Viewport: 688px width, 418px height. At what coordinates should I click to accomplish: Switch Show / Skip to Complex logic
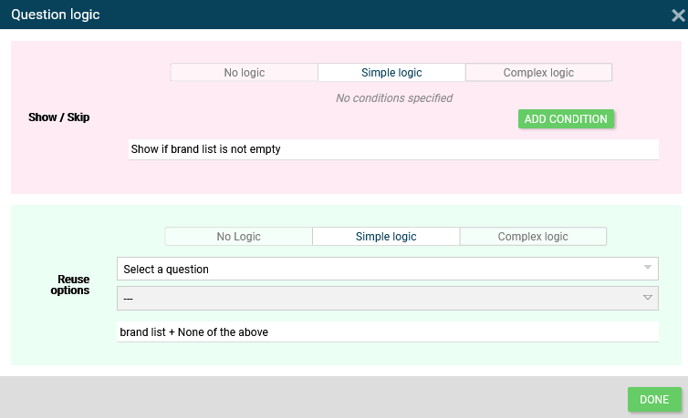(538, 73)
